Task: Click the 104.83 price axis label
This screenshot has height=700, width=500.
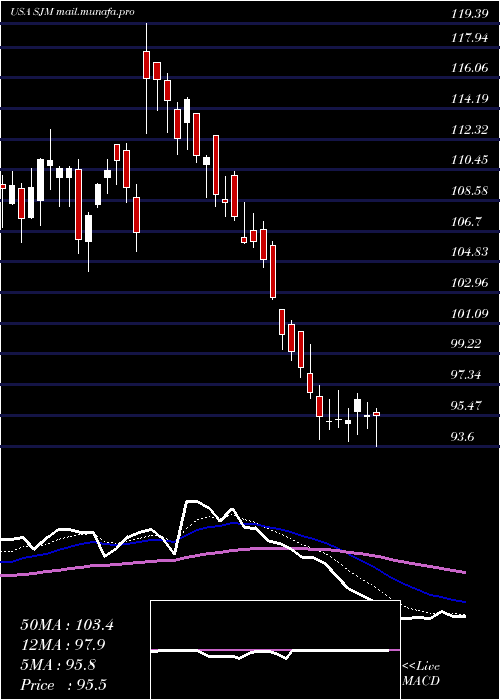Action: 469,252
